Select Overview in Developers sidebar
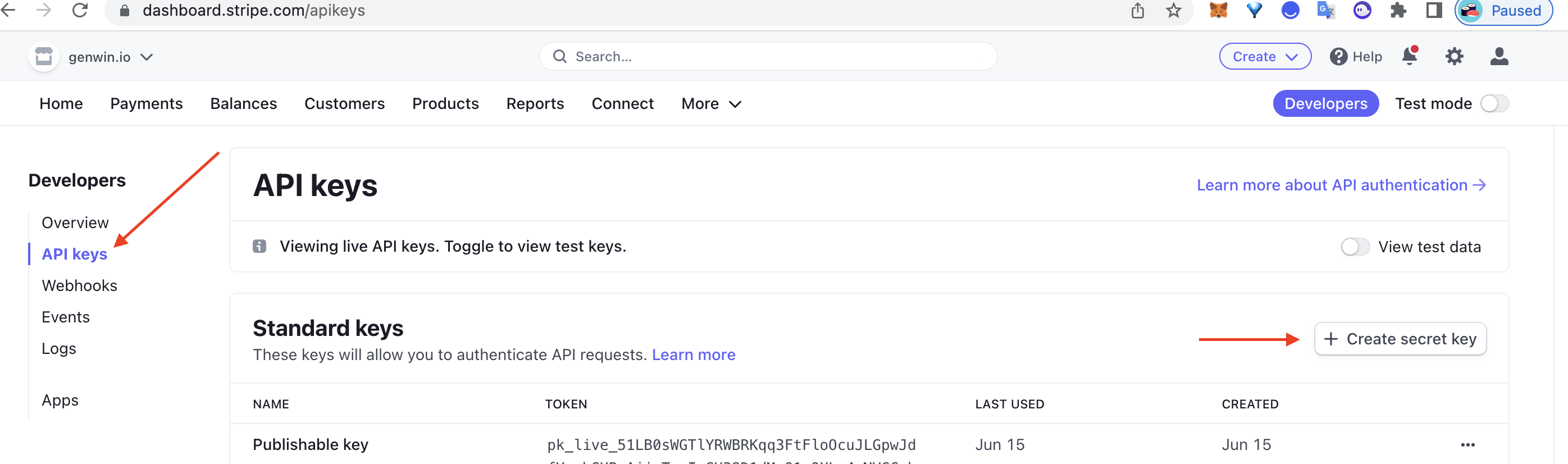The width and height of the screenshot is (1568, 464). coord(75,223)
